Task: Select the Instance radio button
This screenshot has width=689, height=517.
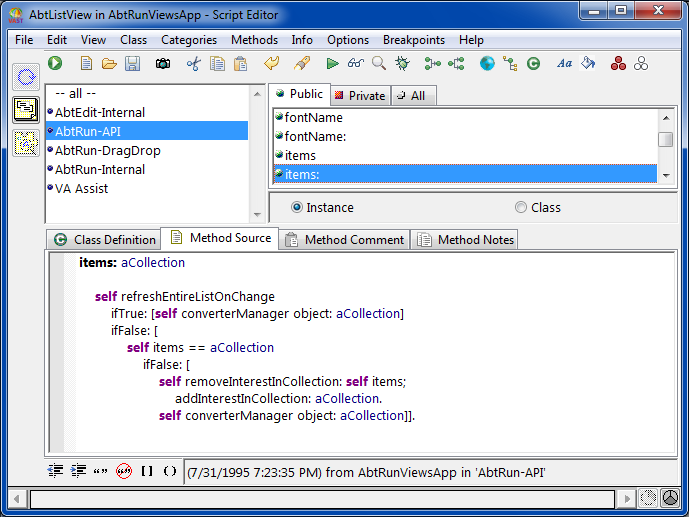Action: click(297, 208)
